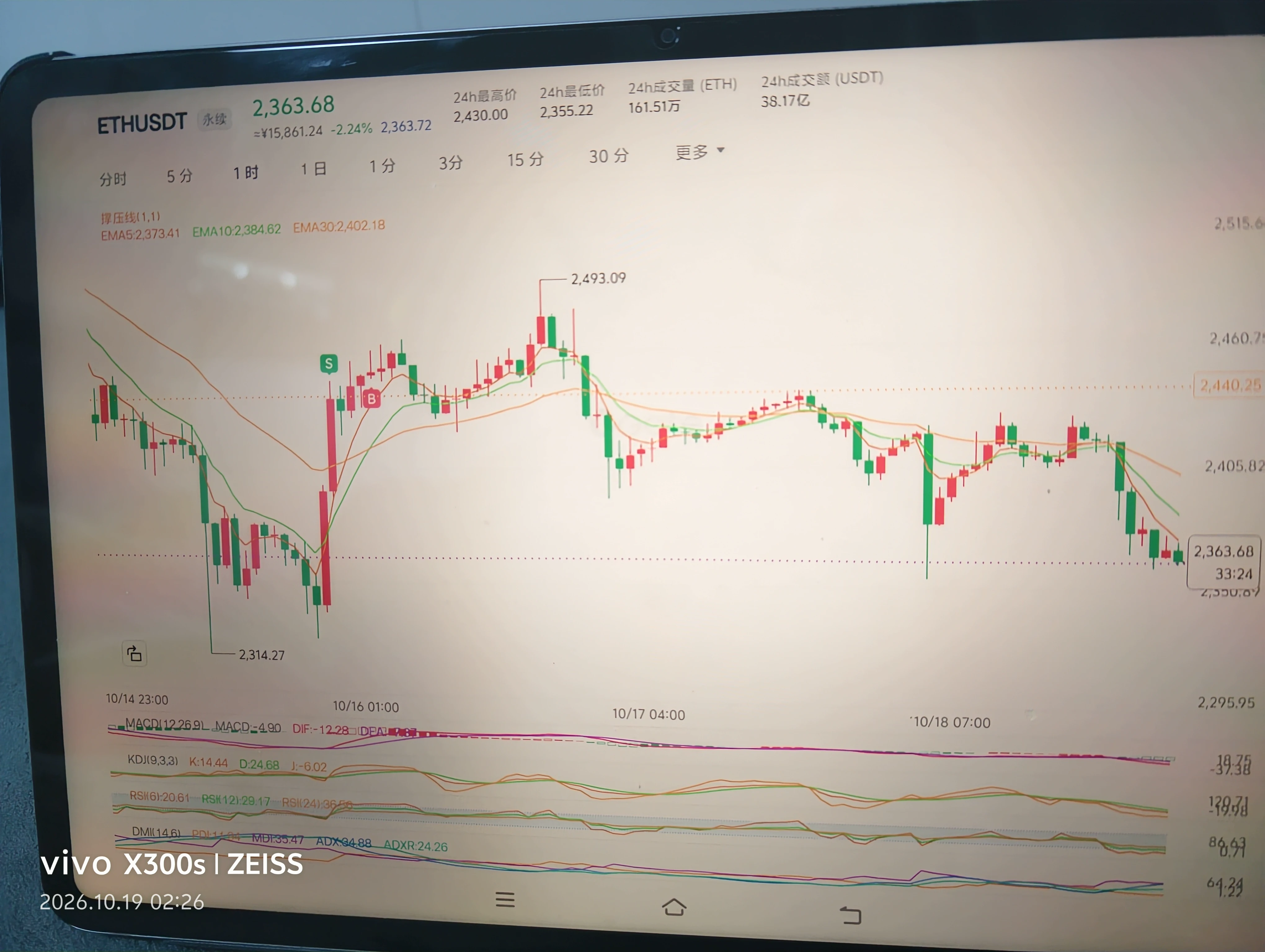The height and width of the screenshot is (952, 1265).
Task: Tap the green S sell marker
Action: [x=329, y=364]
